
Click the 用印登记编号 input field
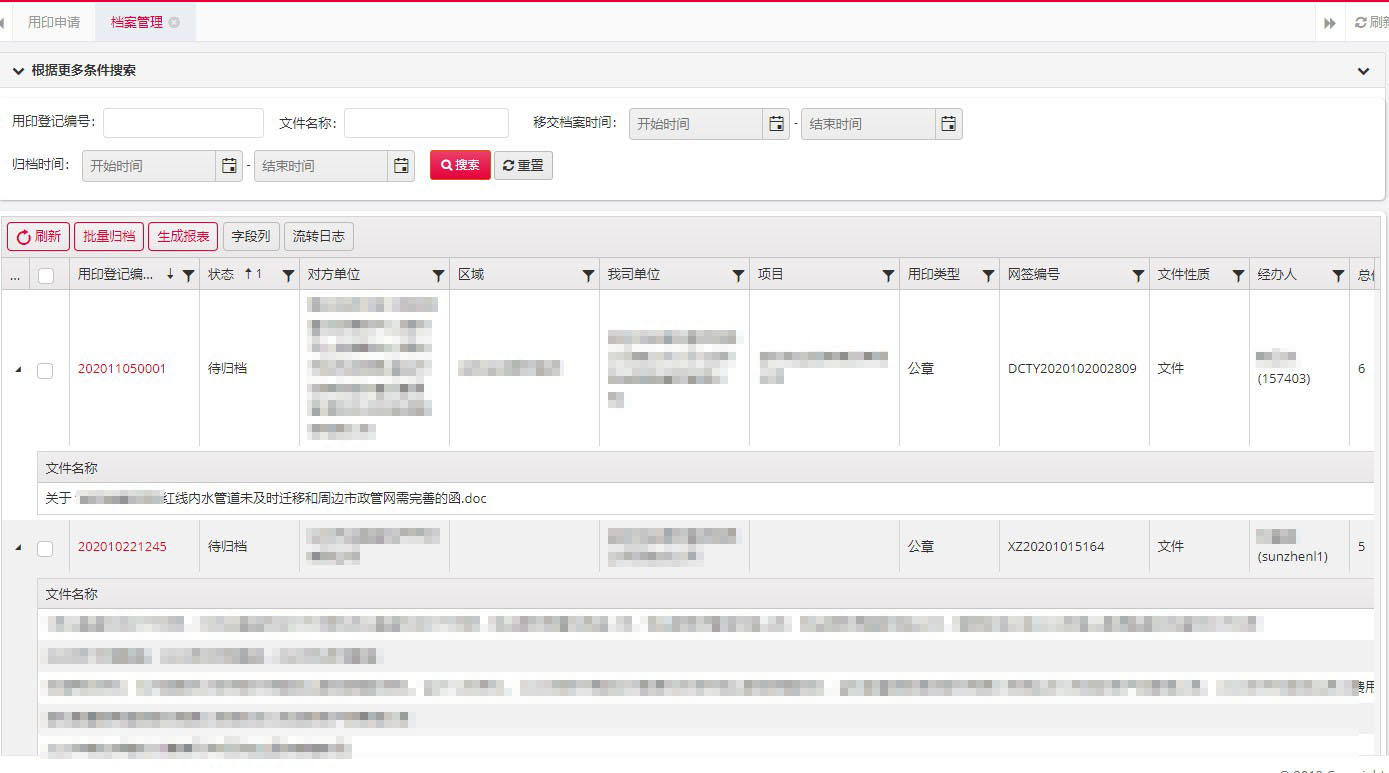(x=183, y=123)
